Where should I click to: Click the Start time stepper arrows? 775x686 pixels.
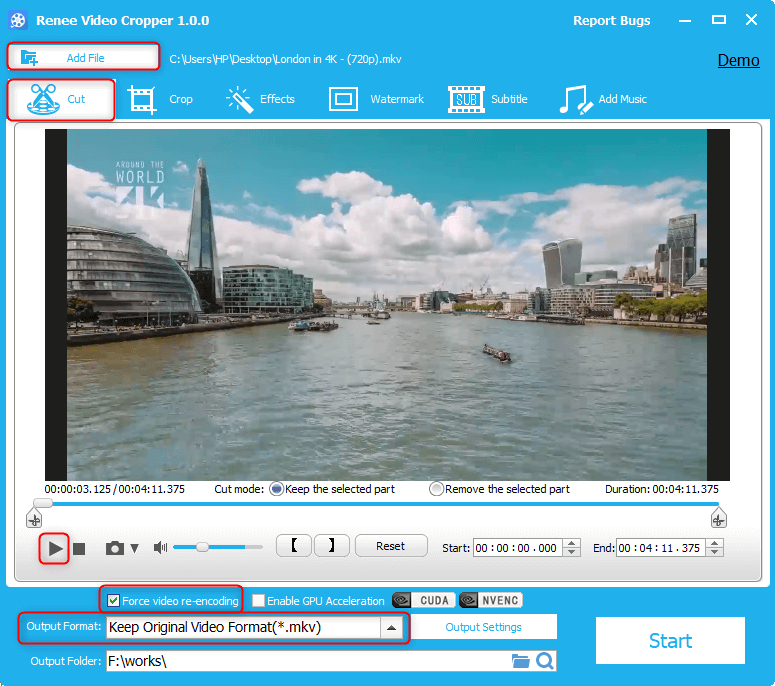572,547
